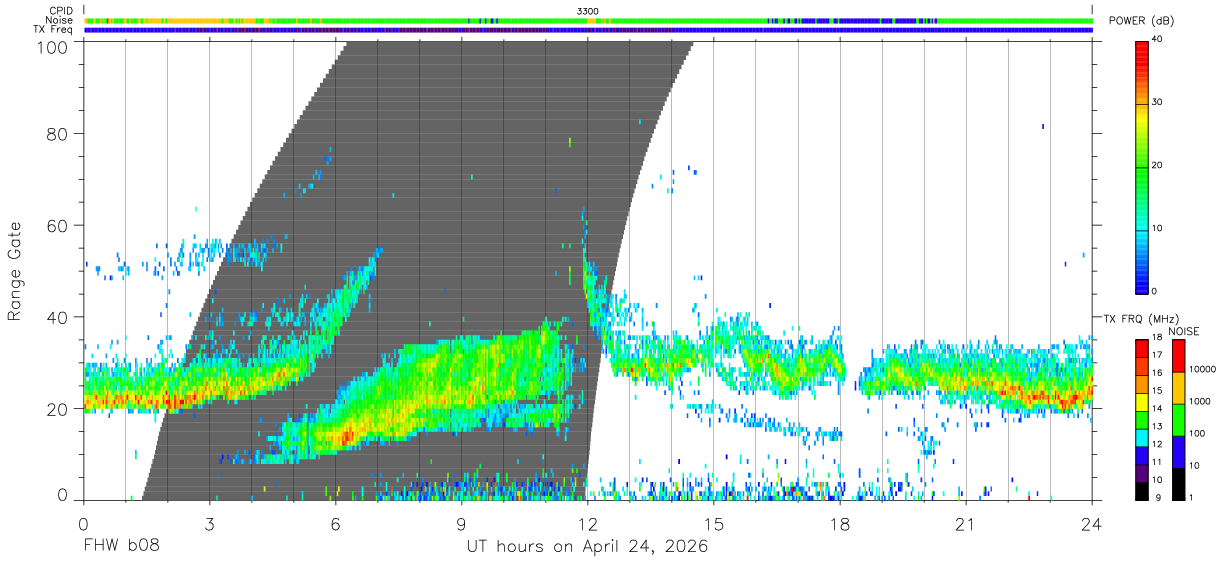Click the 30 tick on POWER scale

(x=1158, y=103)
